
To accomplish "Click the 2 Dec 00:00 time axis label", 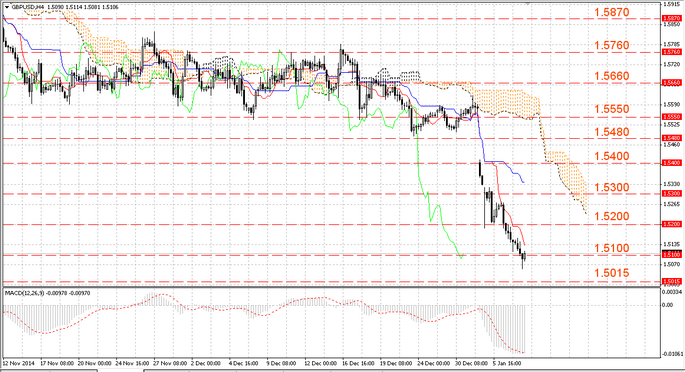I will click(206, 363).
